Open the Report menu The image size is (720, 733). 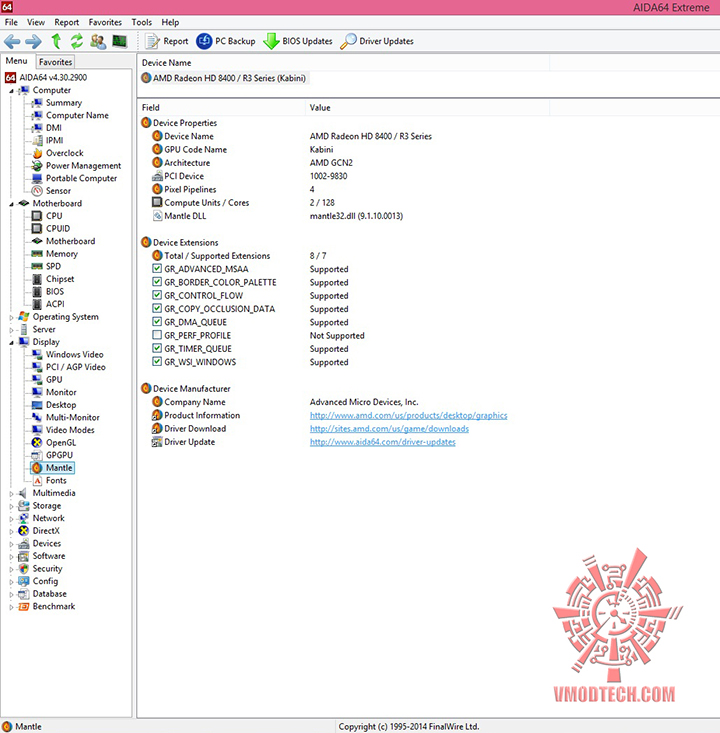tap(66, 22)
